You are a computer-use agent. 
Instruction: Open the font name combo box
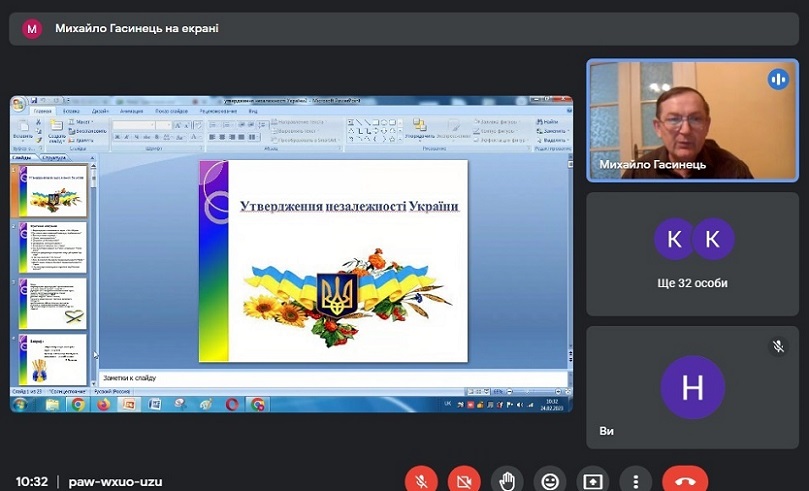pos(134,125)
